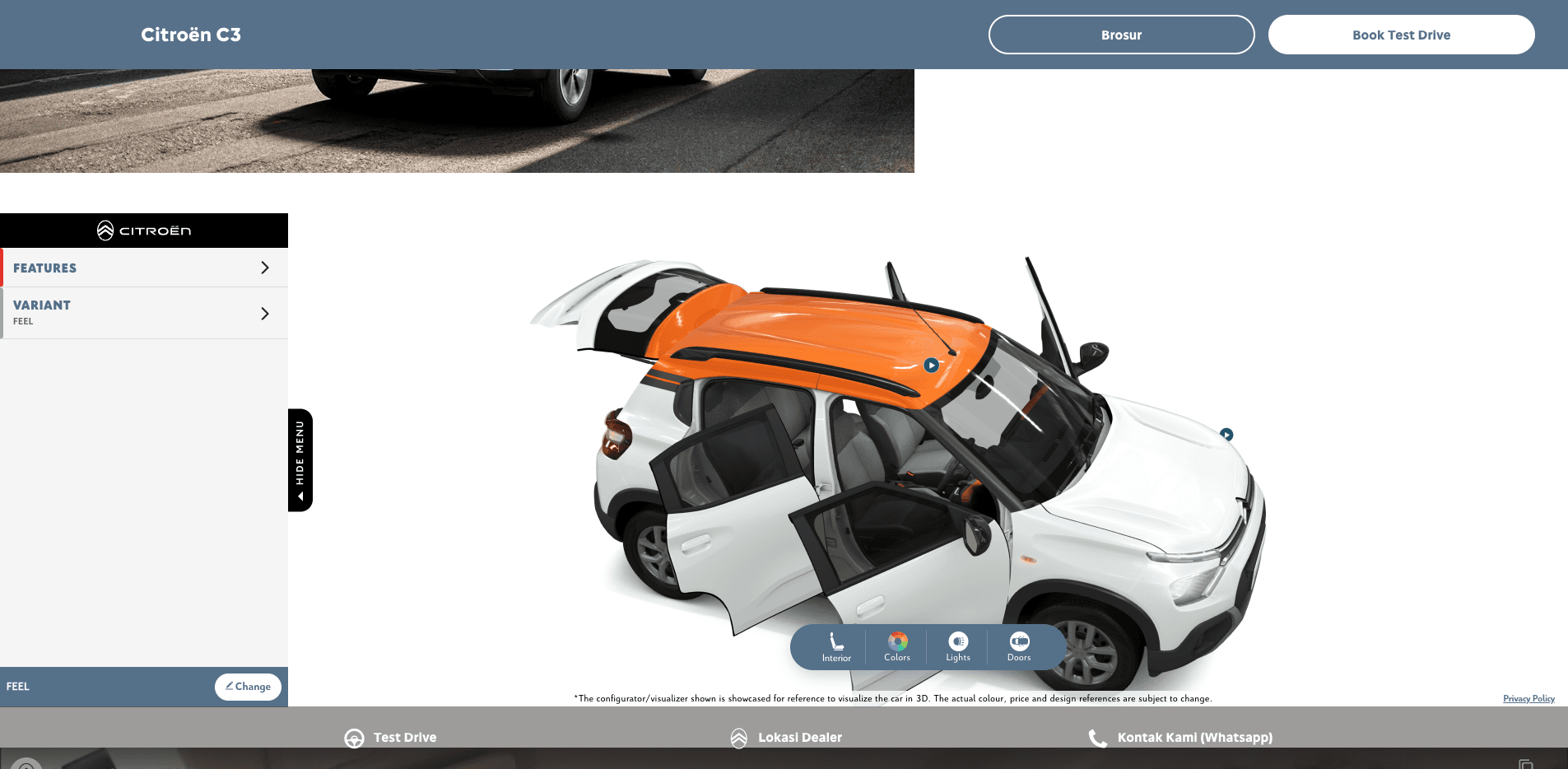The width and height of the screenshot is (1568, 769).
Task: Expand the VARIANT section arrow
Action: click(264, 313)
